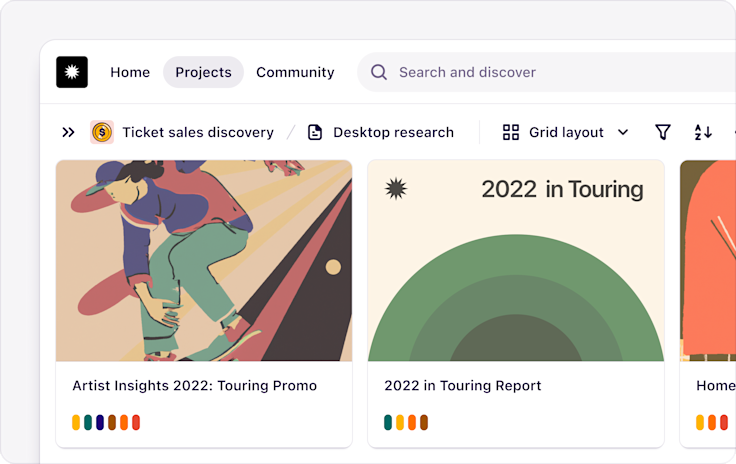Switch to the Community tab

(x=295, y=72)
